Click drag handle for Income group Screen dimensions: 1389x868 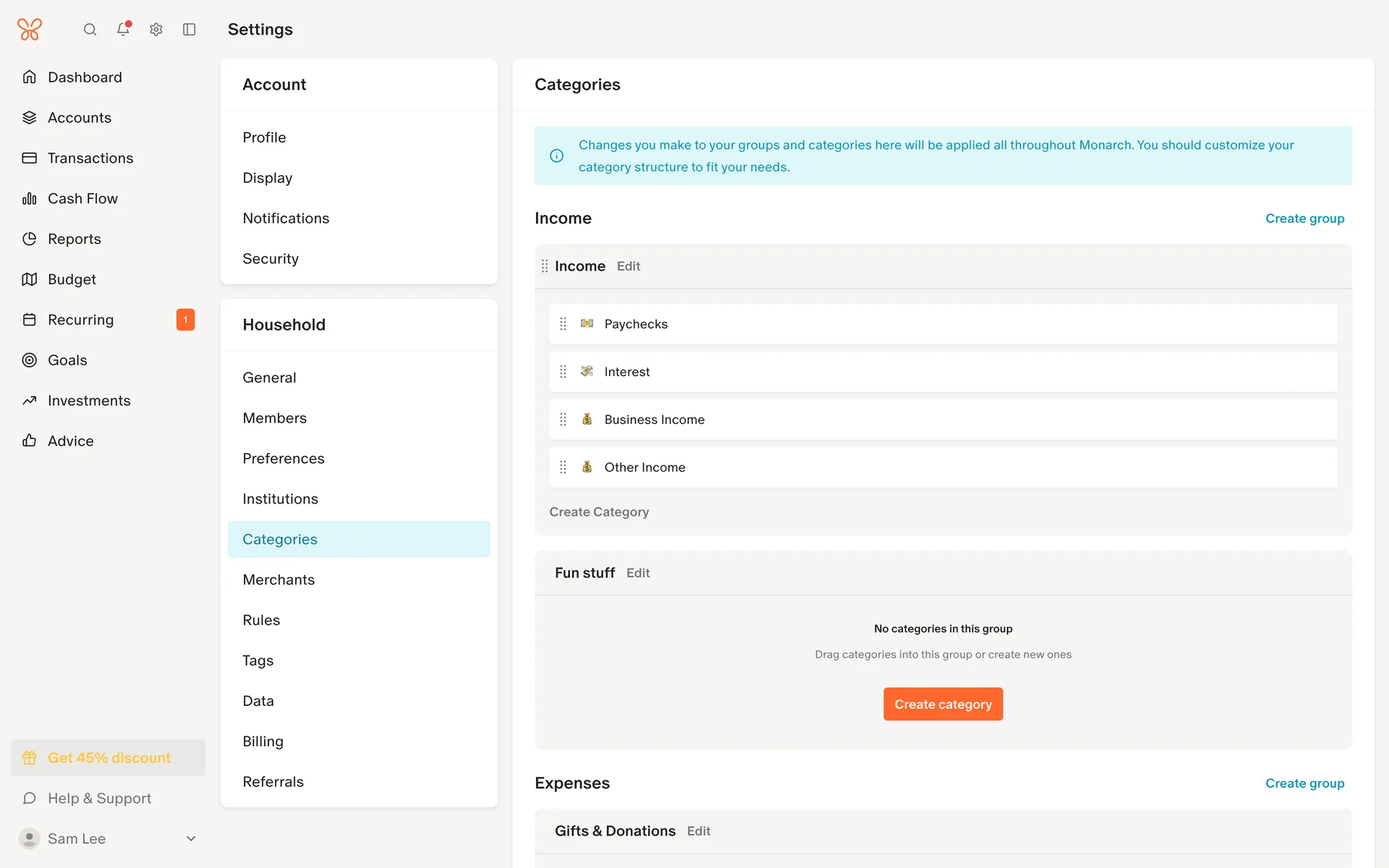545,266
